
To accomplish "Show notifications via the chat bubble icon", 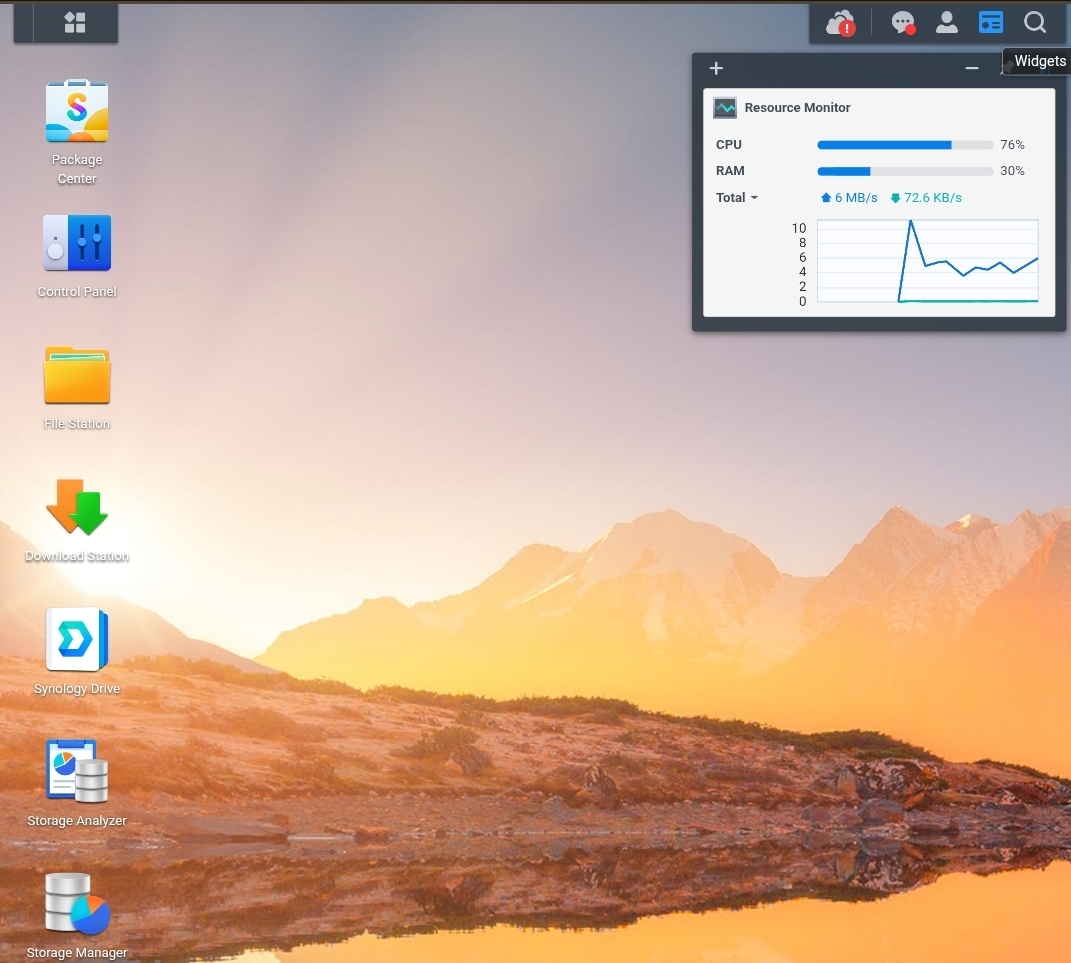I will click(903, 23).
